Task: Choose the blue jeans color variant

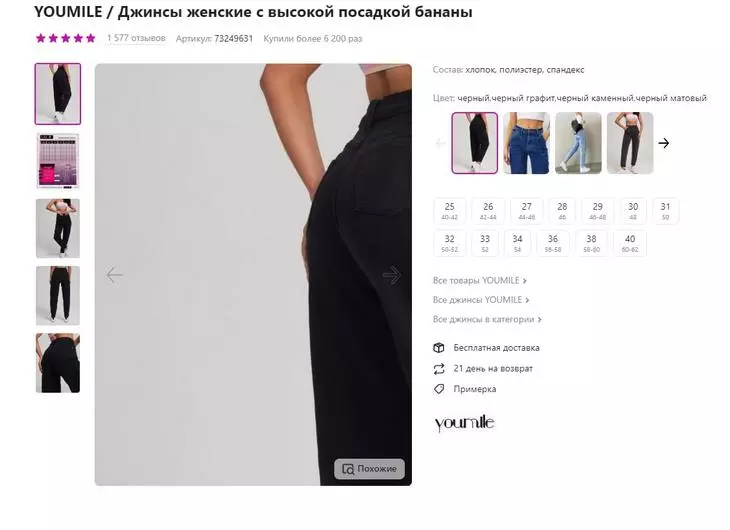Action: (x=526, y=143)
